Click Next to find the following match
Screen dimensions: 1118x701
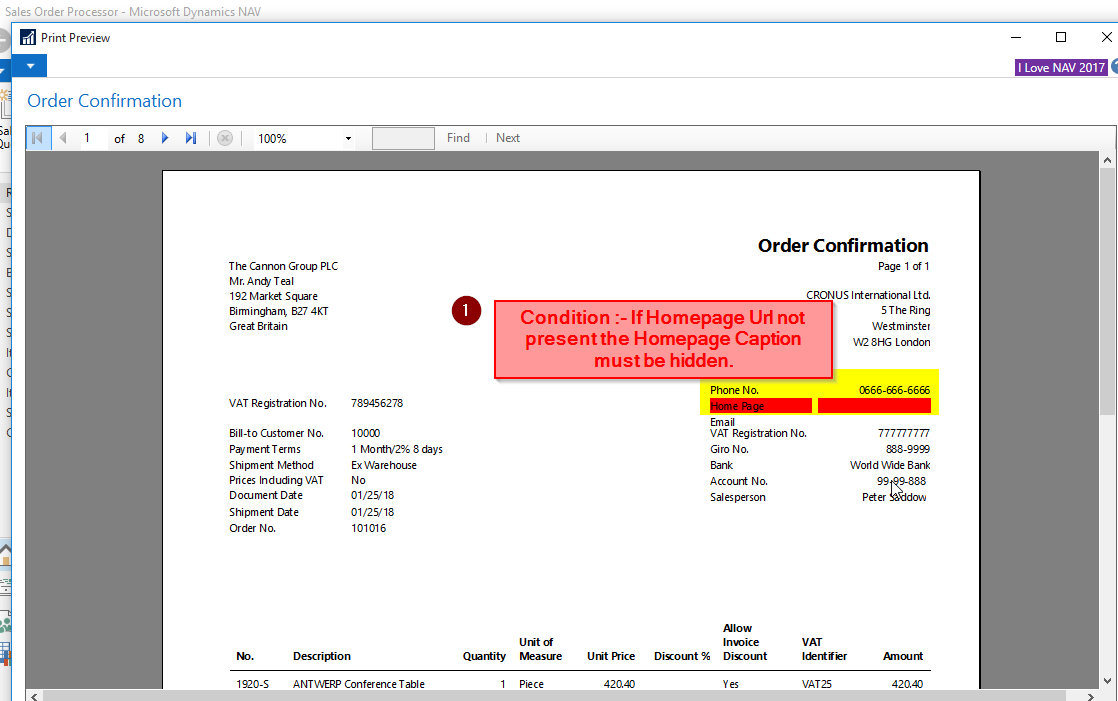point(506,137)
